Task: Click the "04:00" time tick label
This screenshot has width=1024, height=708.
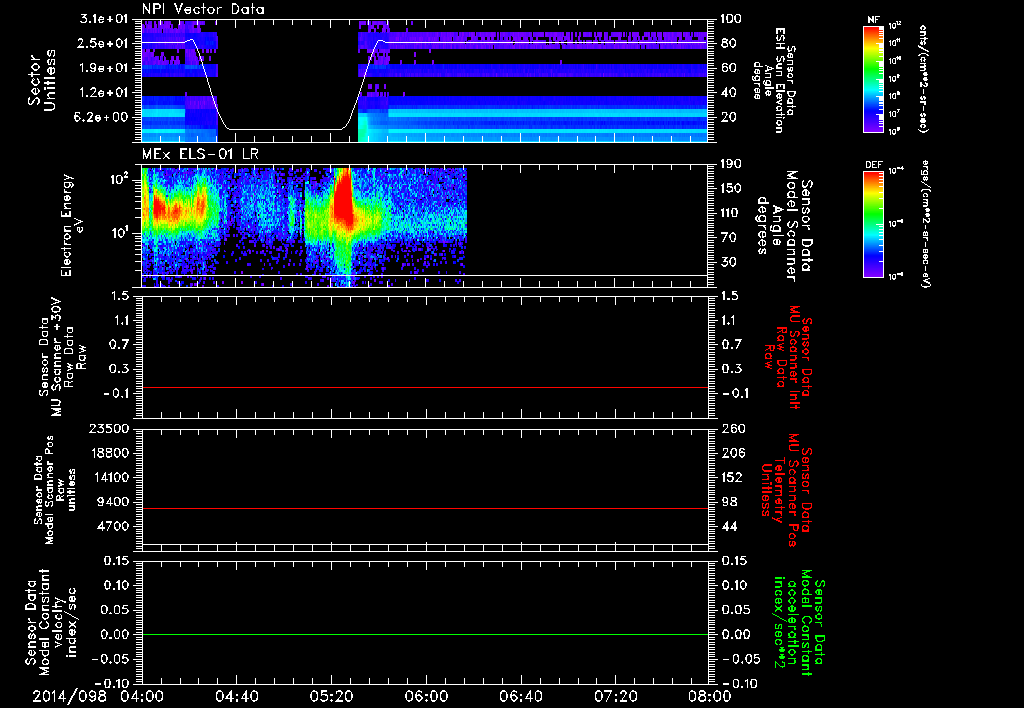Action: (142, 696)
